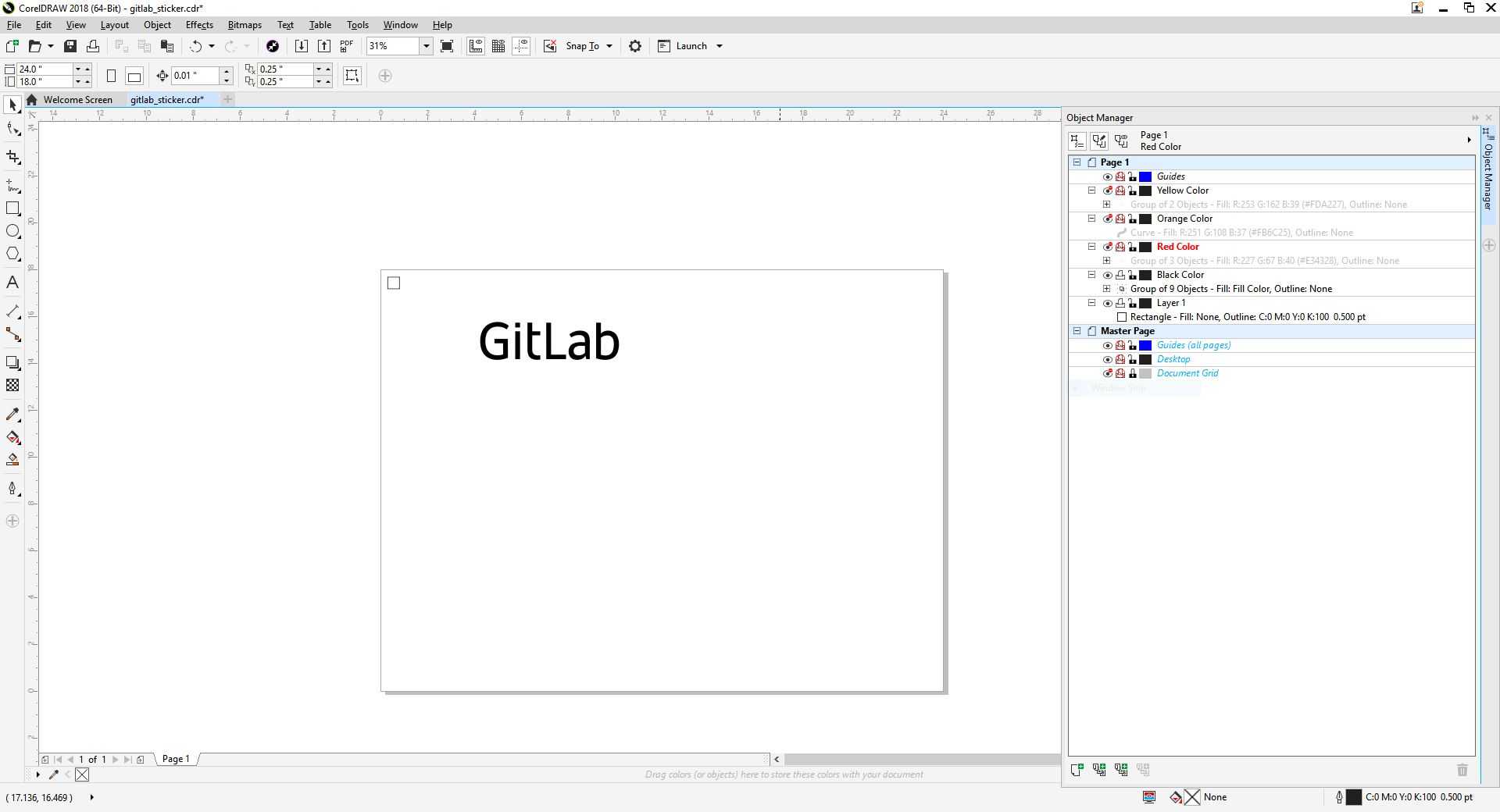
Task: Click the No Color swatch in document palette
Action: point(82,775)
